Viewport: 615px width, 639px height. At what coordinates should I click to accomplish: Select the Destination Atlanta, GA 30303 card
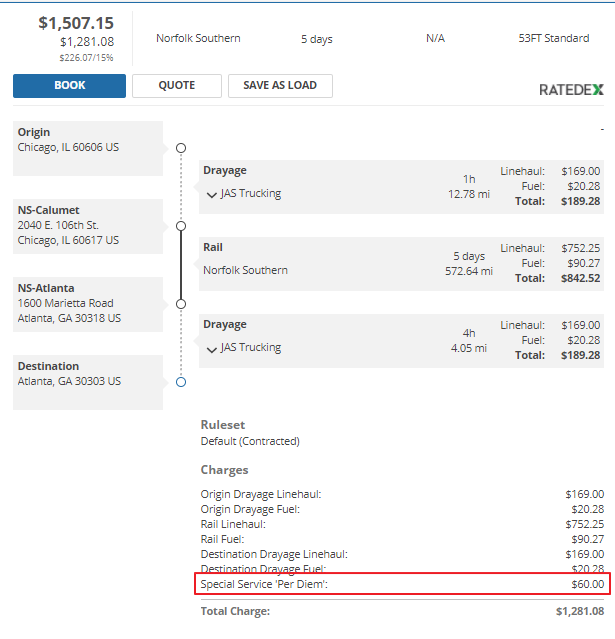(x=88, y=382)
